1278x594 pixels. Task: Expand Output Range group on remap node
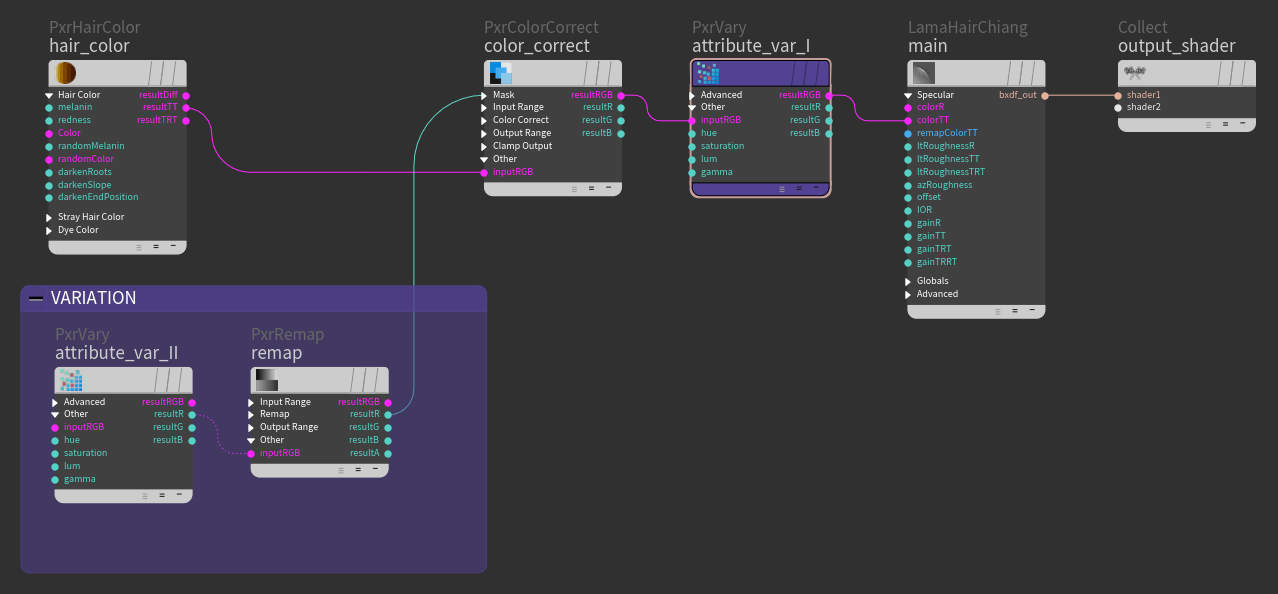[x=251, y=427]
